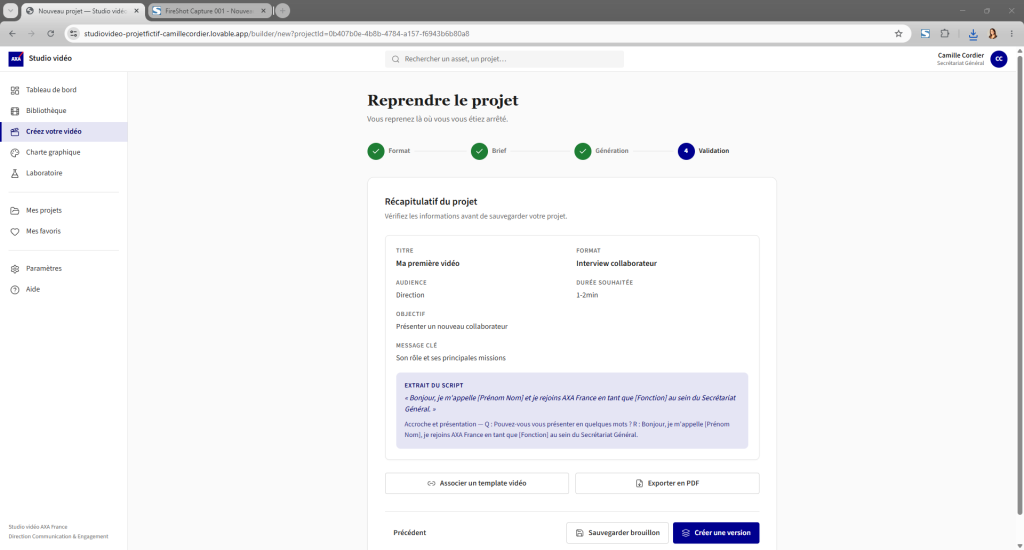Click the duration value '1-2min'
1024x550 pixels.
(x=587, y=295)
